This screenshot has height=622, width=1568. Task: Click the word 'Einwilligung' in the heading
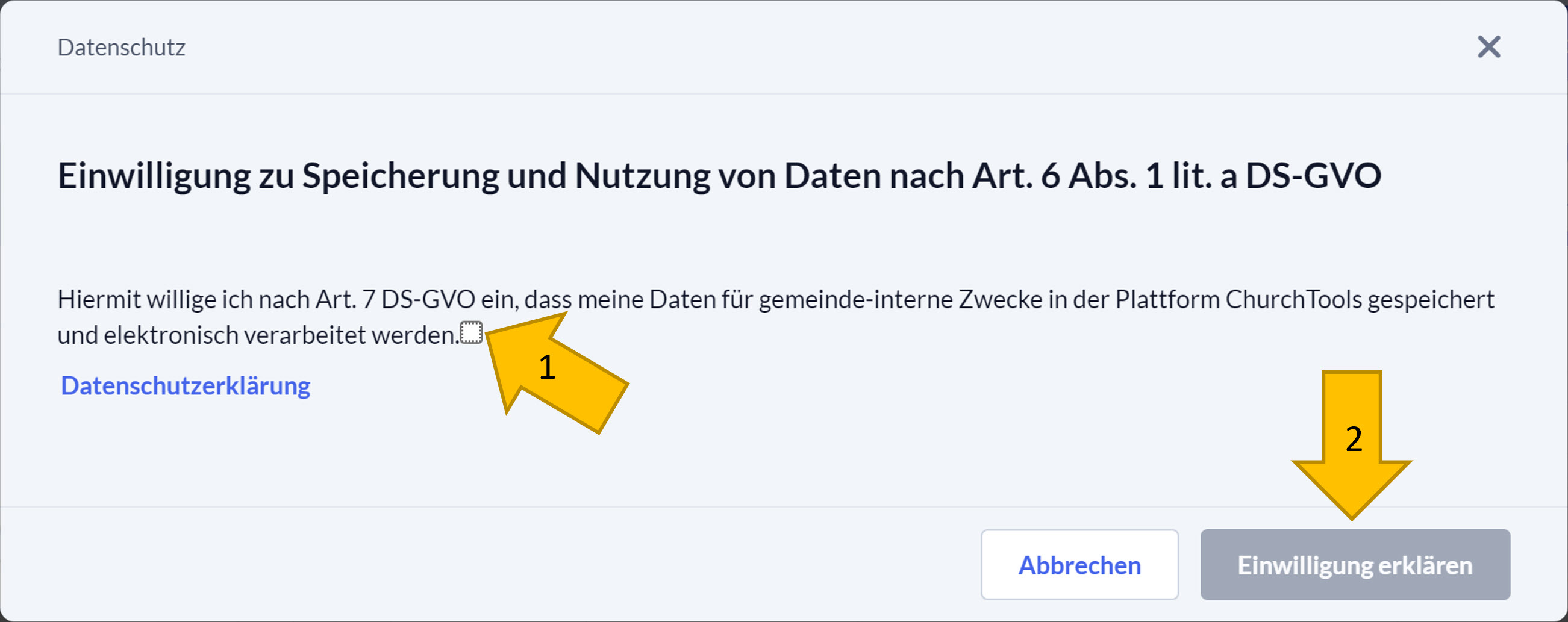point(154,176)
